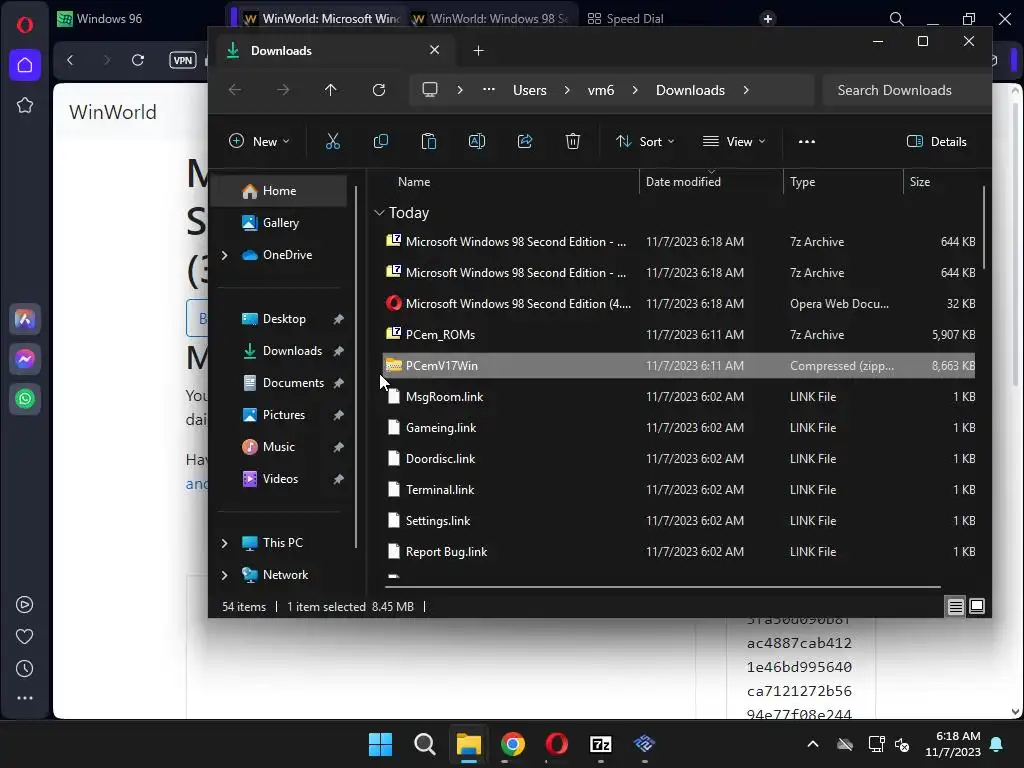Select Gallery in navigation pane

point(281,223)
